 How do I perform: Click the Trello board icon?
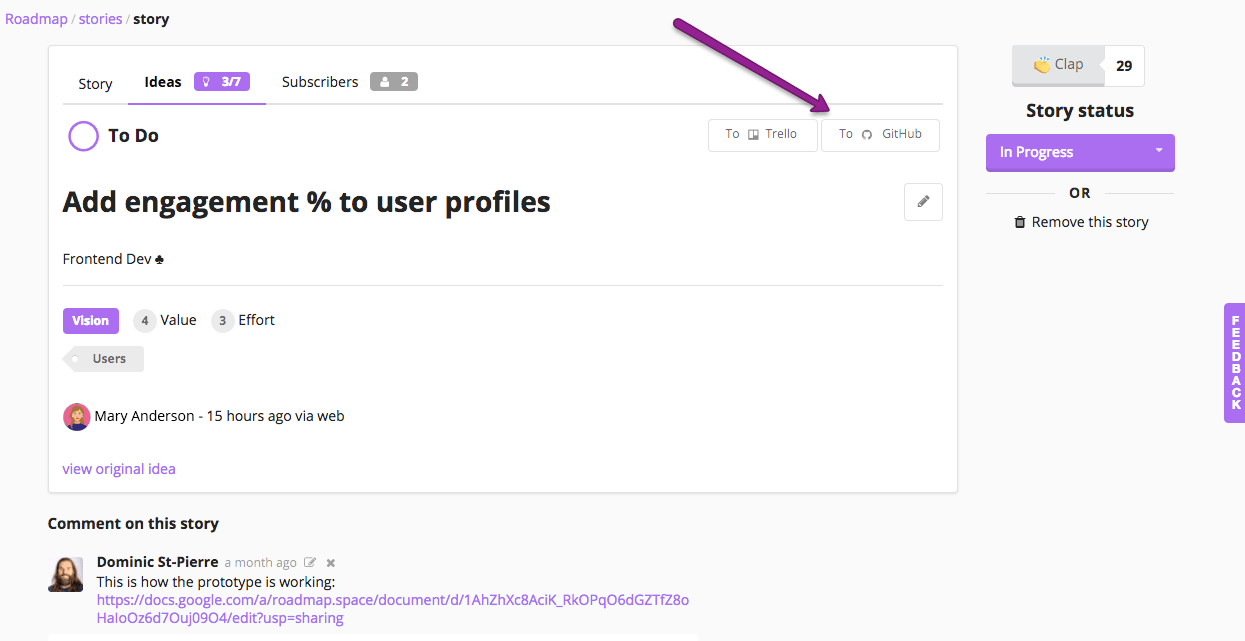[x=753, y=133]
